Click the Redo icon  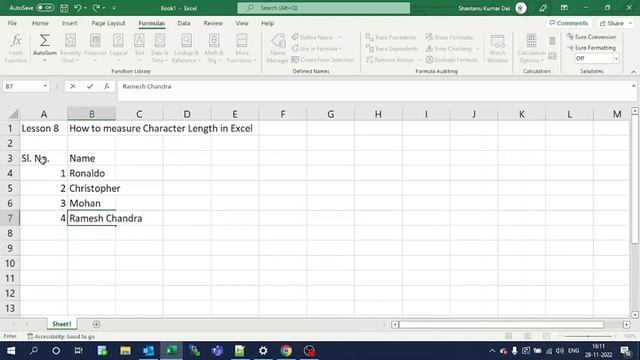tap(96, 8)
